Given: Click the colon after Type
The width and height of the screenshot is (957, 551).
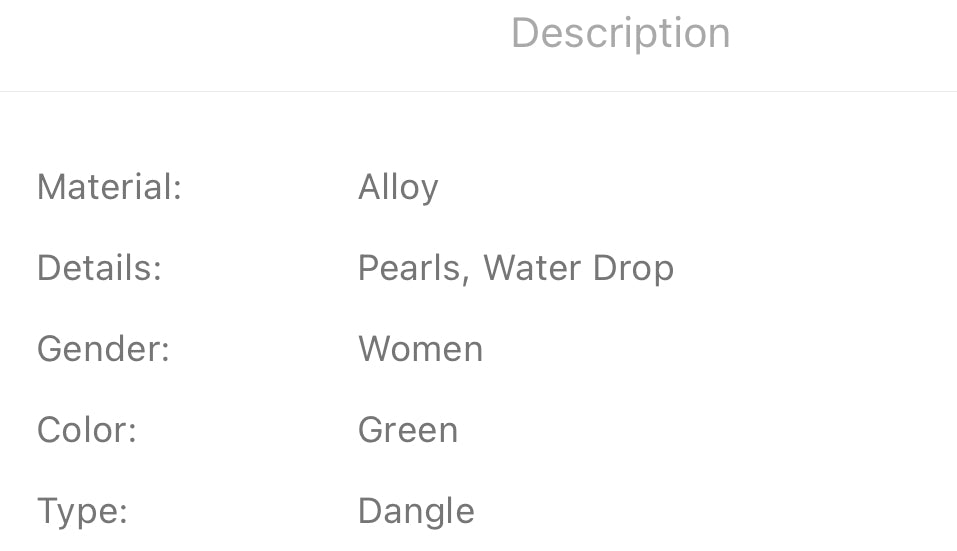Looking at the screenshot, I should coord(123,514).
